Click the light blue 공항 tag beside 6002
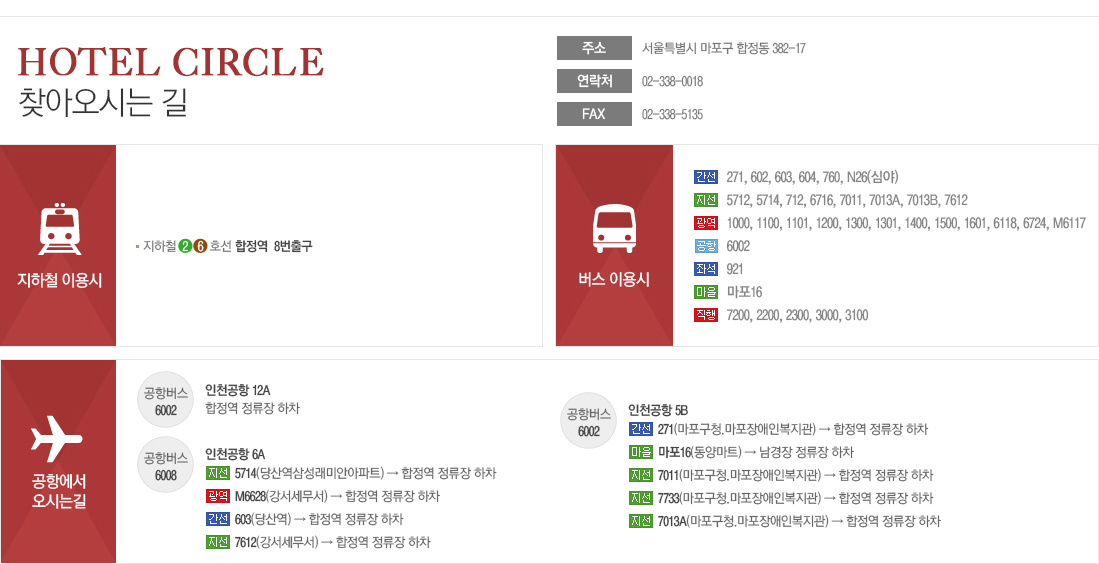Screen dimensions: 1099x564 click(x=706, y=246)
